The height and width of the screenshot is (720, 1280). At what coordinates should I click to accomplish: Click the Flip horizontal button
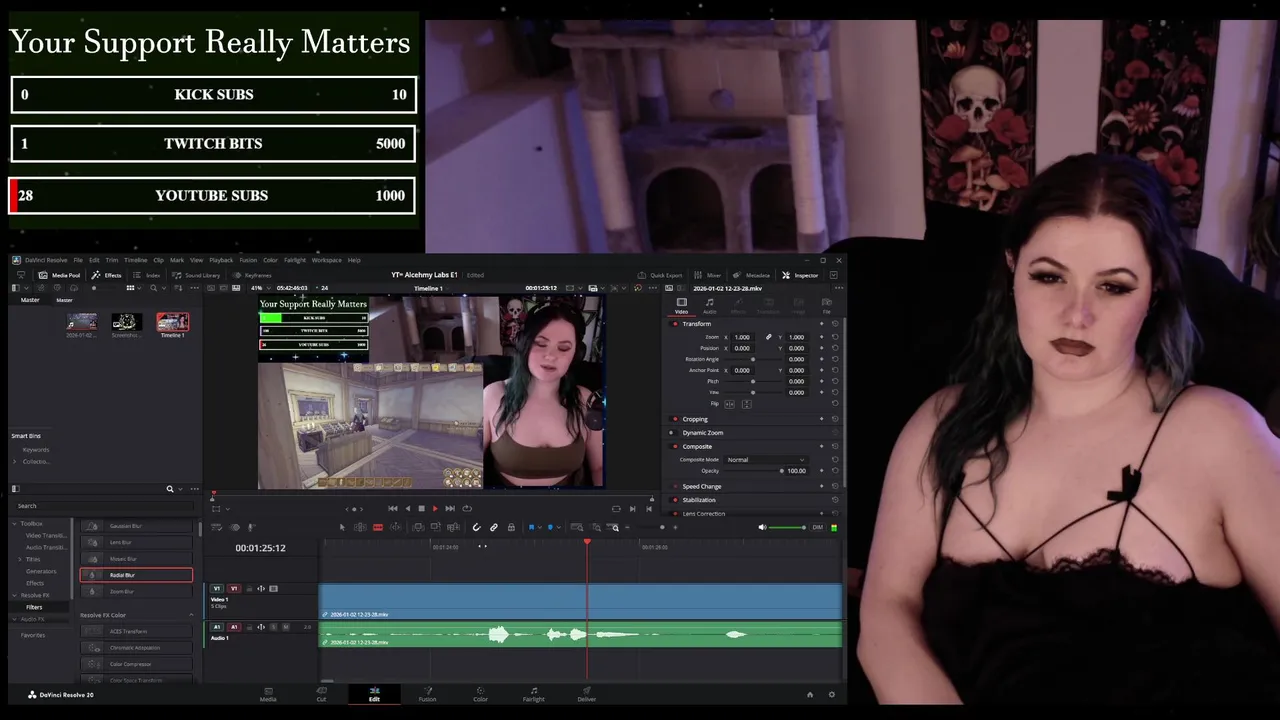730,404
